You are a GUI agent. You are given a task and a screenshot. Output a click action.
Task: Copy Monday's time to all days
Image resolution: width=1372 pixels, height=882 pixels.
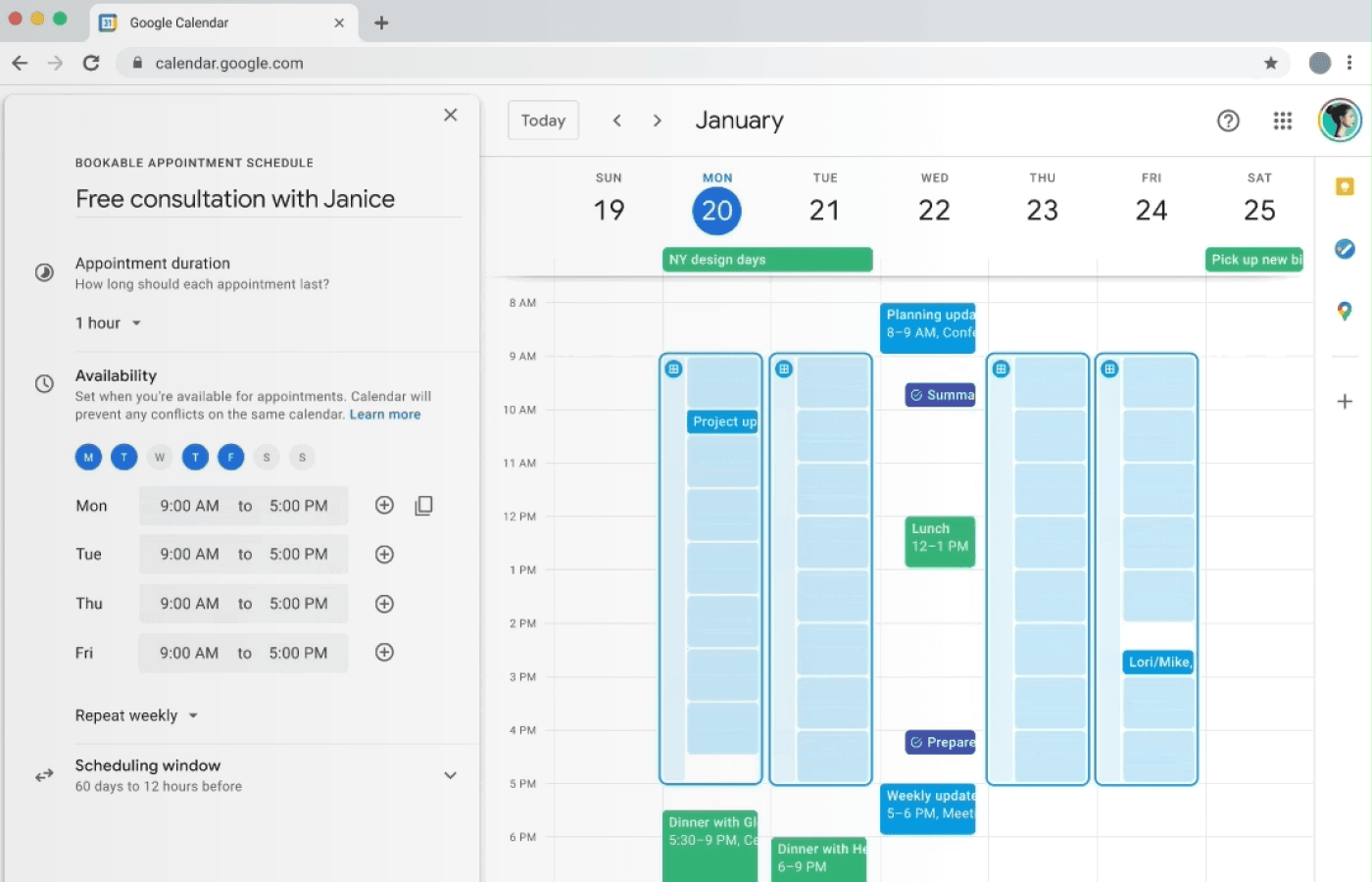423,506
